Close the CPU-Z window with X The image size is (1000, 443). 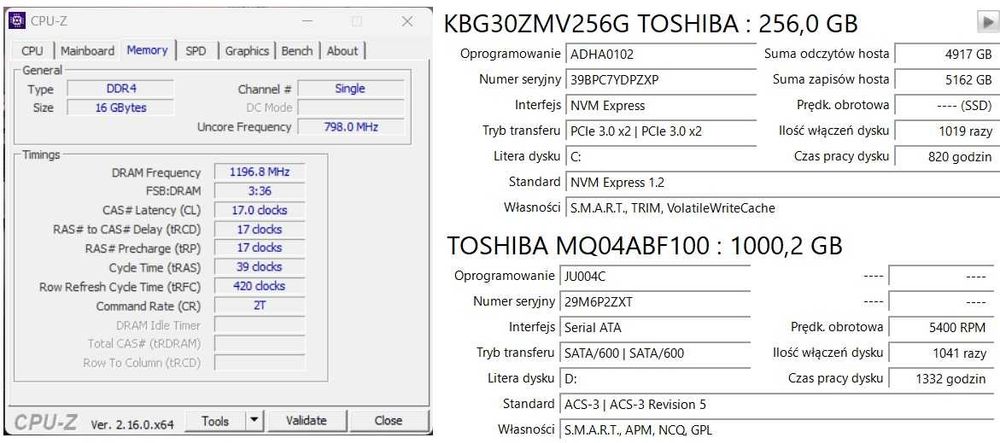coord(408,22)
